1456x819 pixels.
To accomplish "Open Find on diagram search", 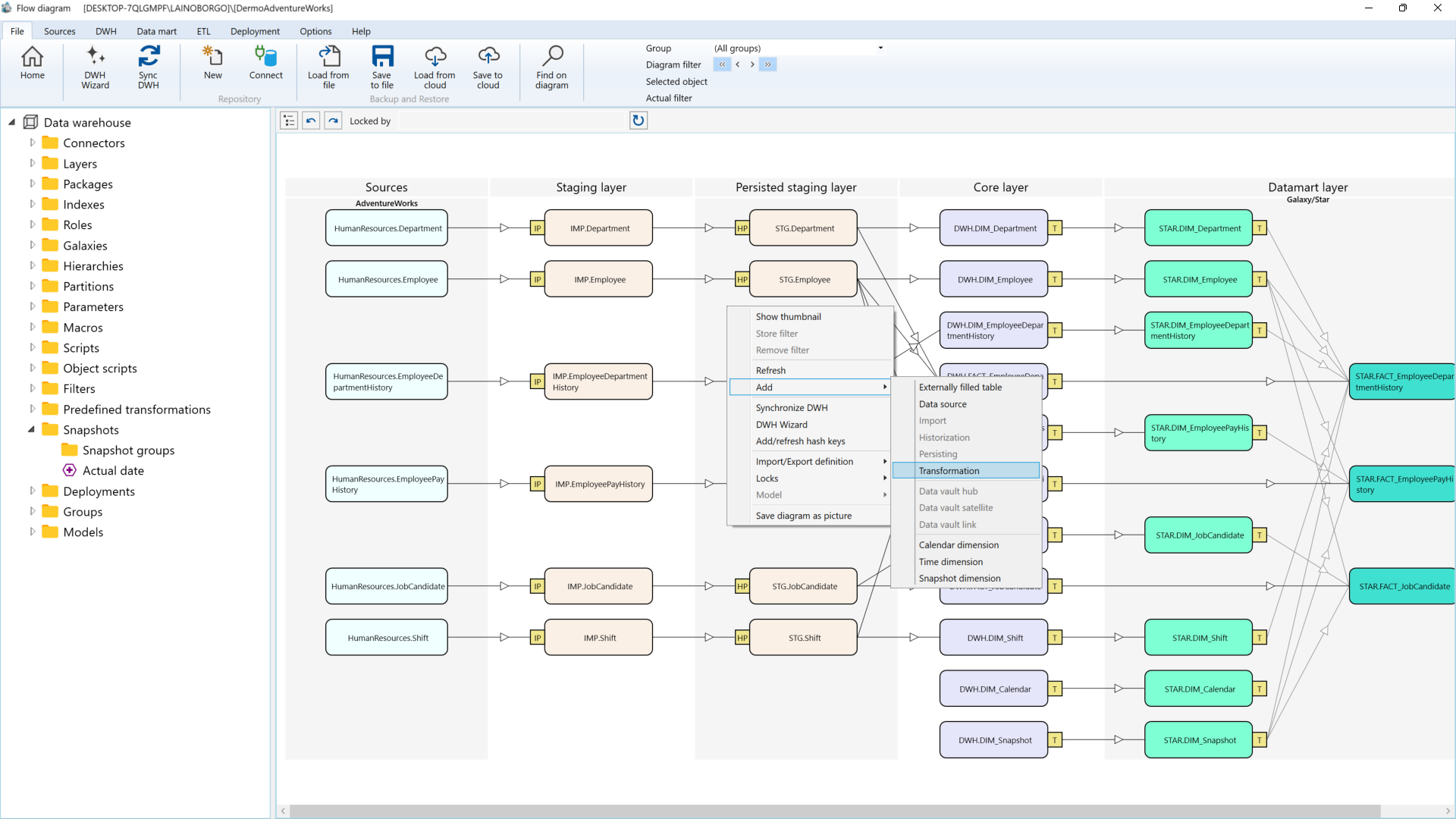I will (x=551, y=67).
